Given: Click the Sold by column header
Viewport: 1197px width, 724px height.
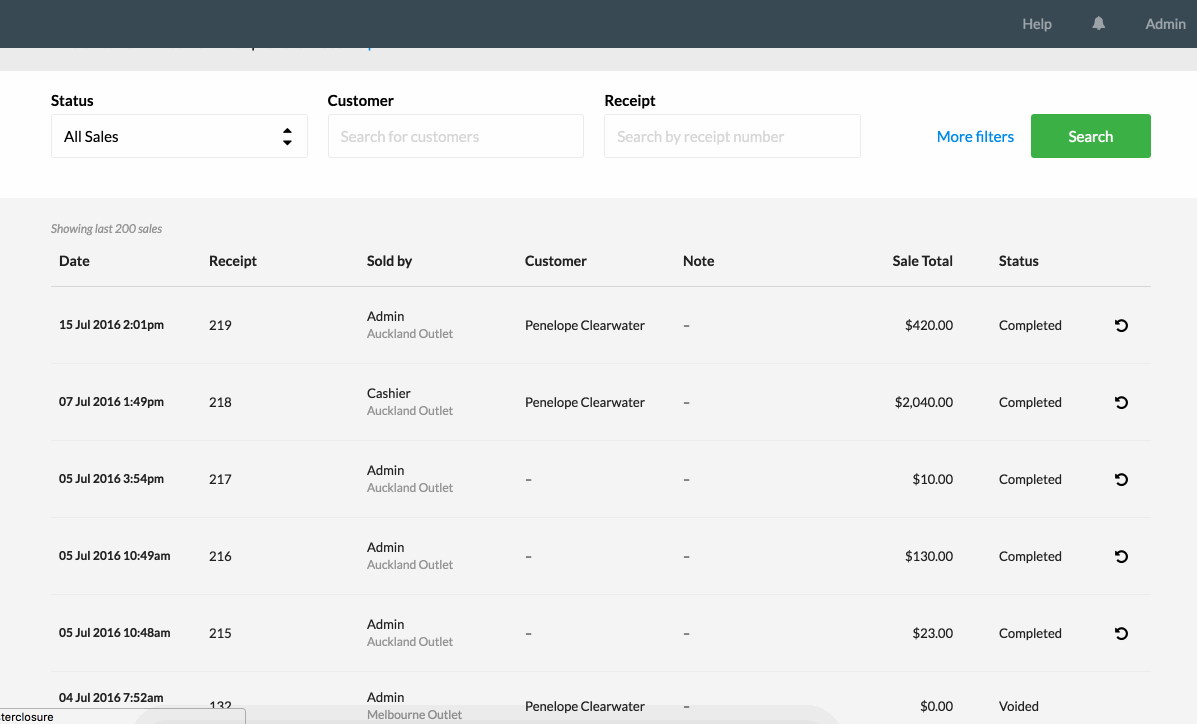Looking at the screenshot, I should click(389, 261).
